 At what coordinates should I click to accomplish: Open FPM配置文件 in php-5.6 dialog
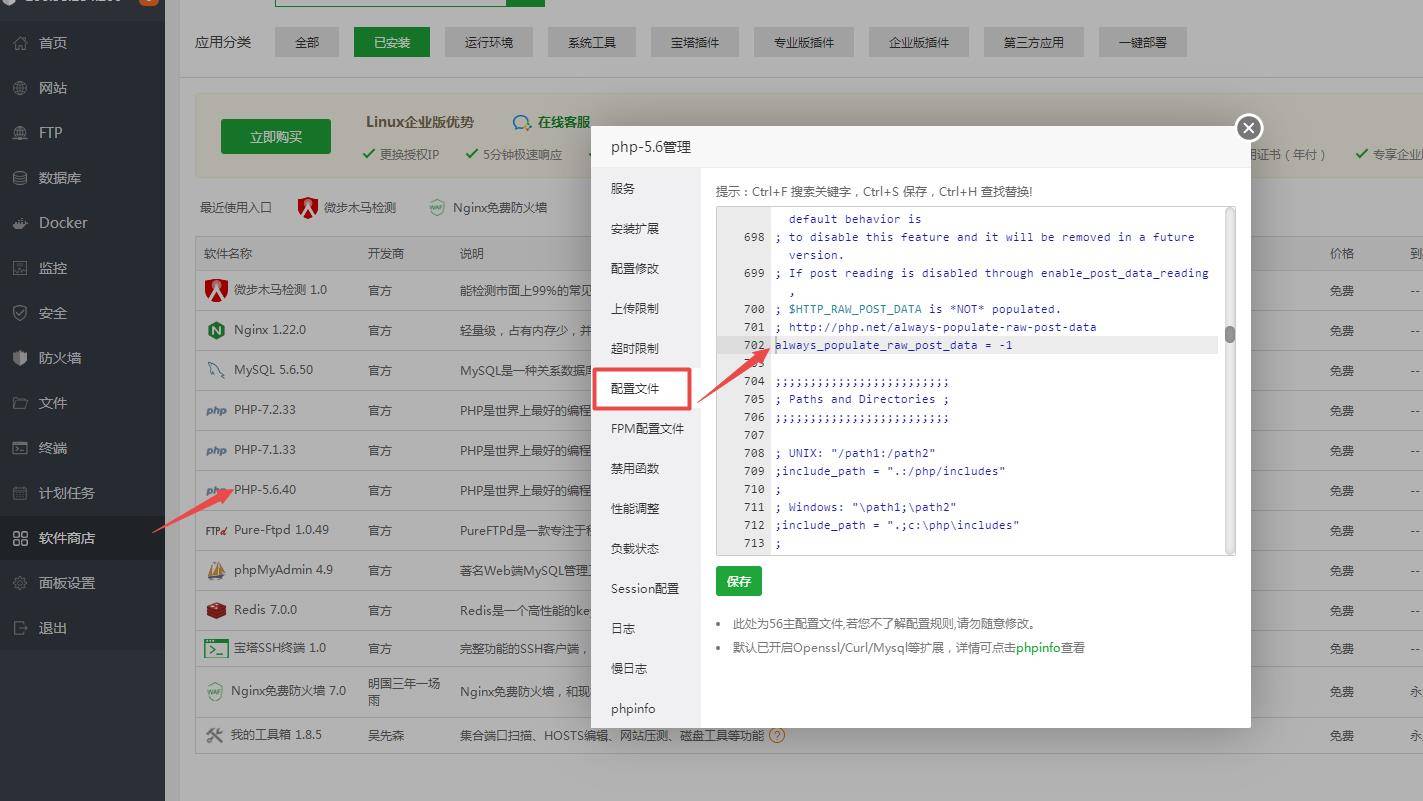(x=646, y=428)
